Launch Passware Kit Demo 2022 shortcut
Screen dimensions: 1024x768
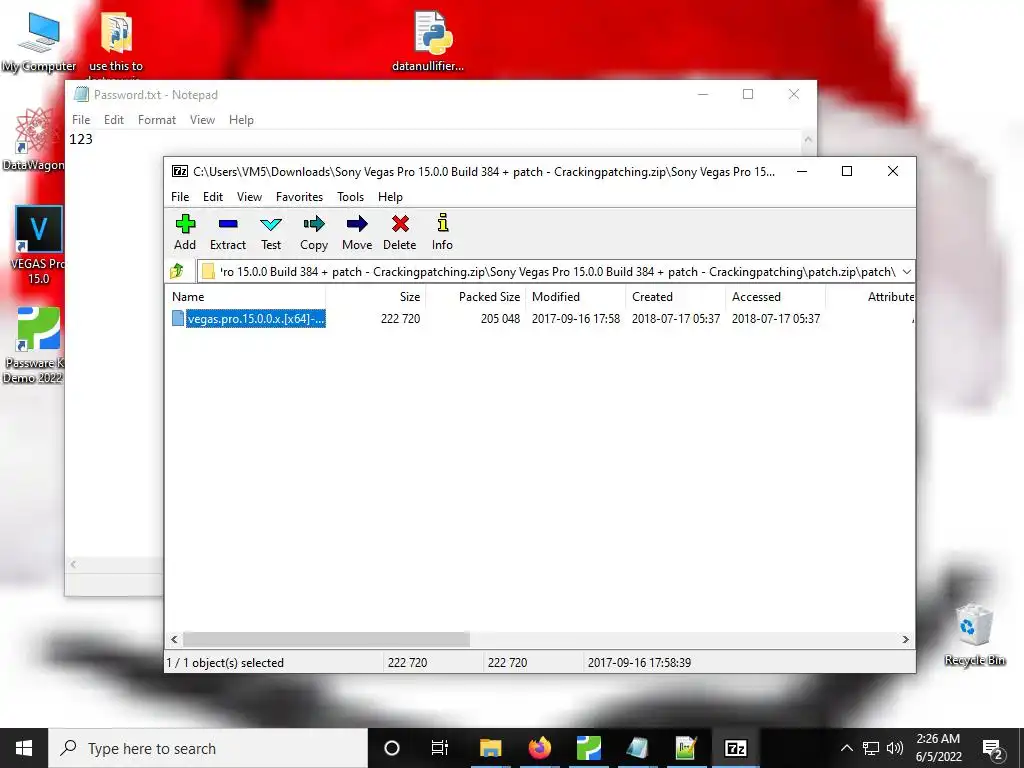[33, 345]
